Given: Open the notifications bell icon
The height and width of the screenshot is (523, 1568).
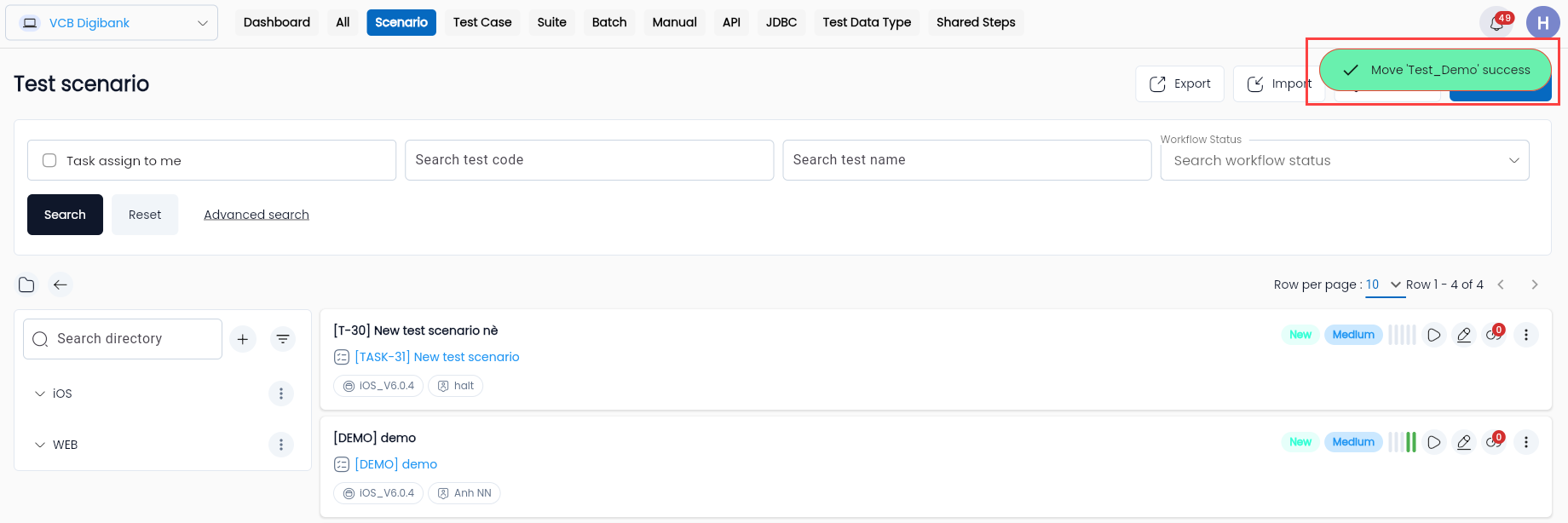Looking at the screenshot, I should coord(1496,23).
